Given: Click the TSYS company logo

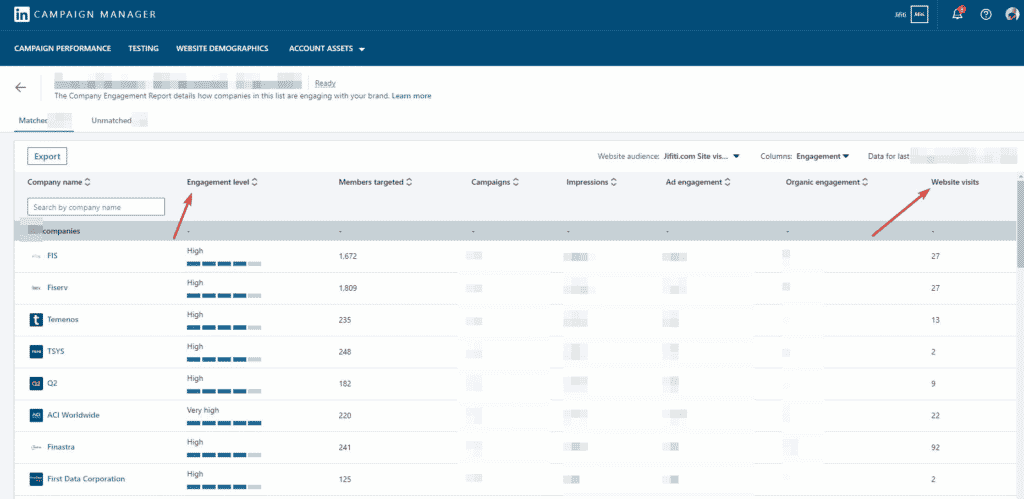Looking at the screenshot, I should tap(36, 351).
